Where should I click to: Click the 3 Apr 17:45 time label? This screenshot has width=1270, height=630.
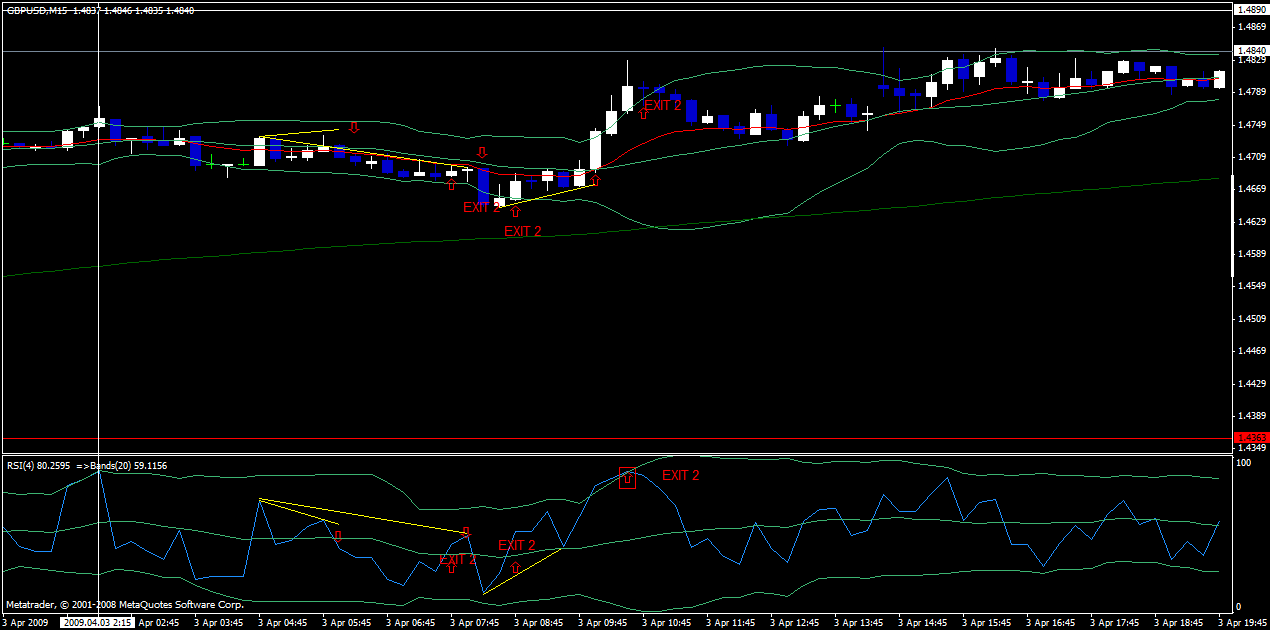1113,622
